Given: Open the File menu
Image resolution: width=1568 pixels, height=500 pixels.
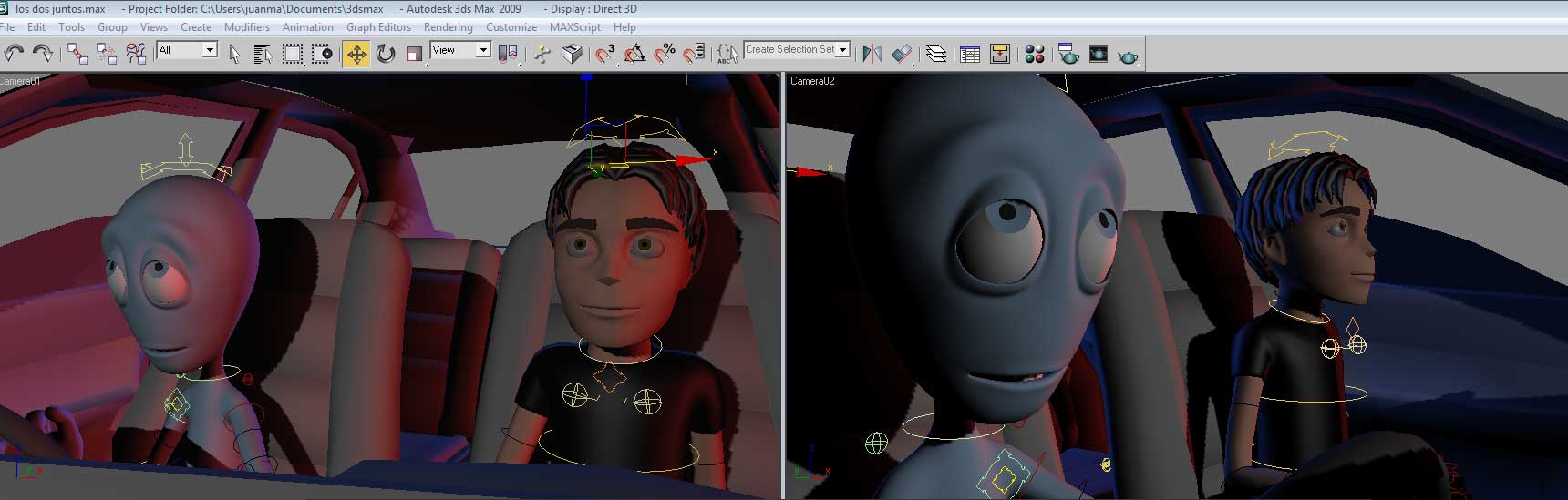Looking at the screenshot, I should tap(7, 27).
